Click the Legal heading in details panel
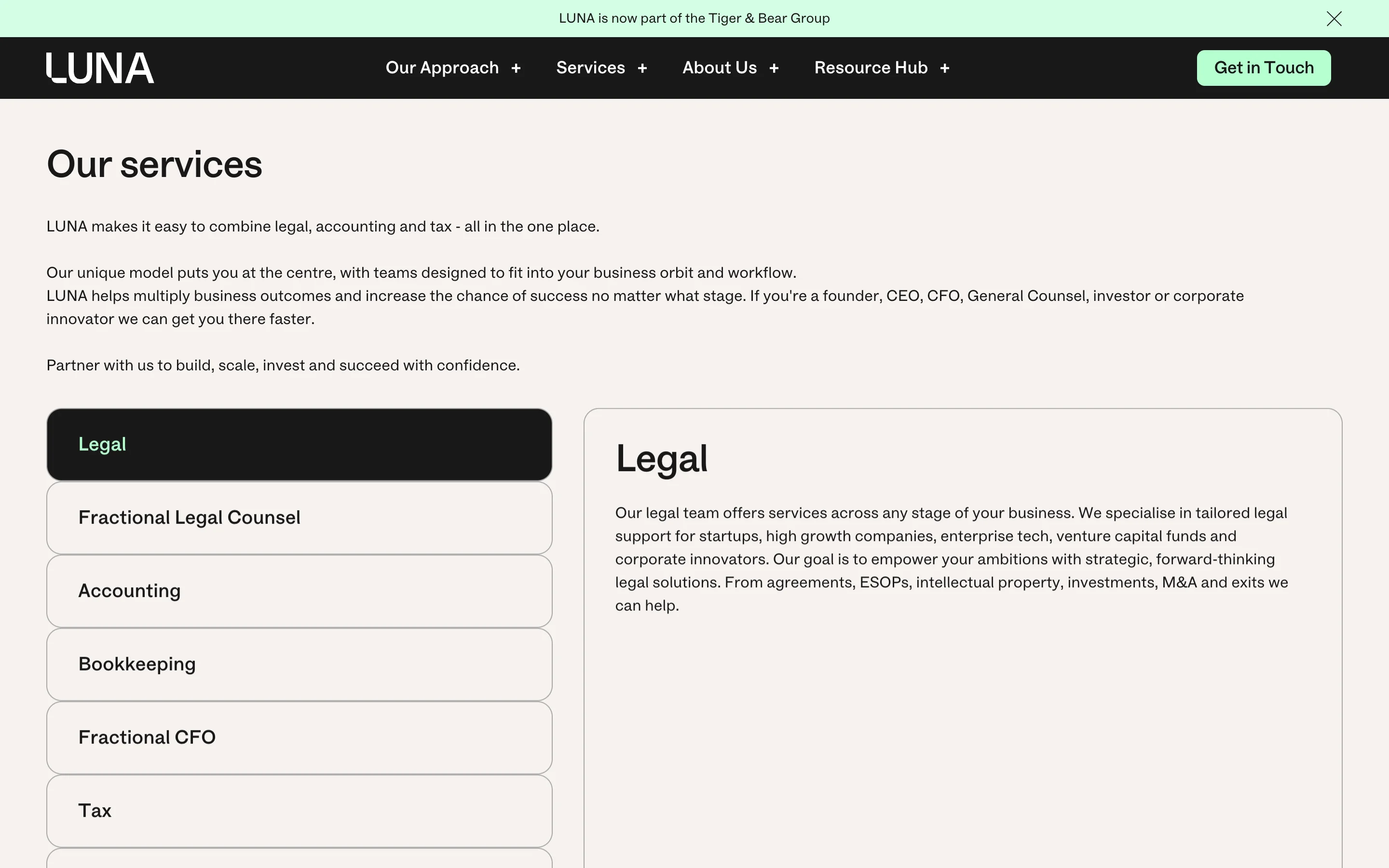Screen dimensions: 1389x868 [x=661, y=459]
